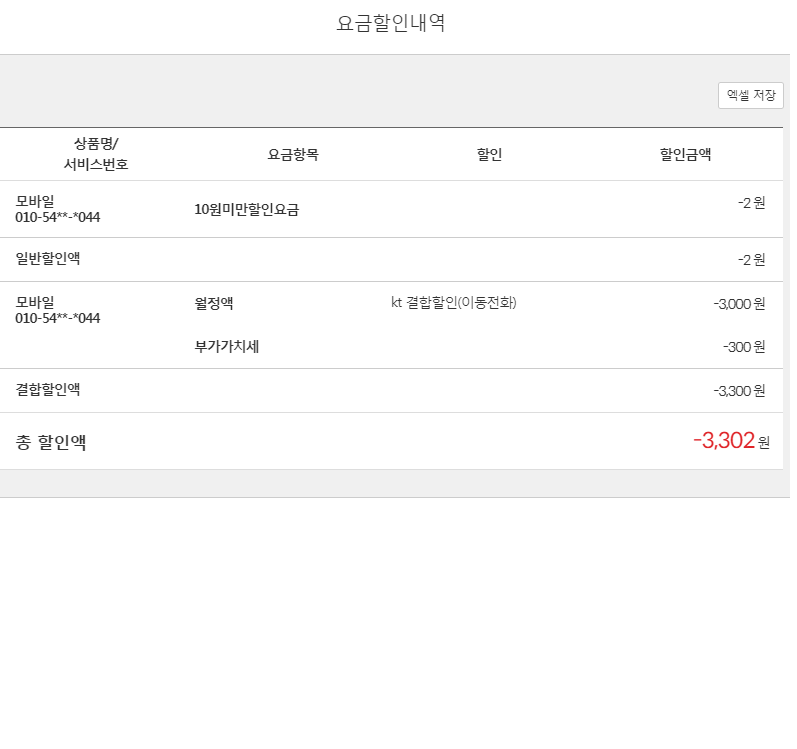Click the -2 원 amount beside 일반할인액
Screen dimensions: 797x749
(751, 260)
